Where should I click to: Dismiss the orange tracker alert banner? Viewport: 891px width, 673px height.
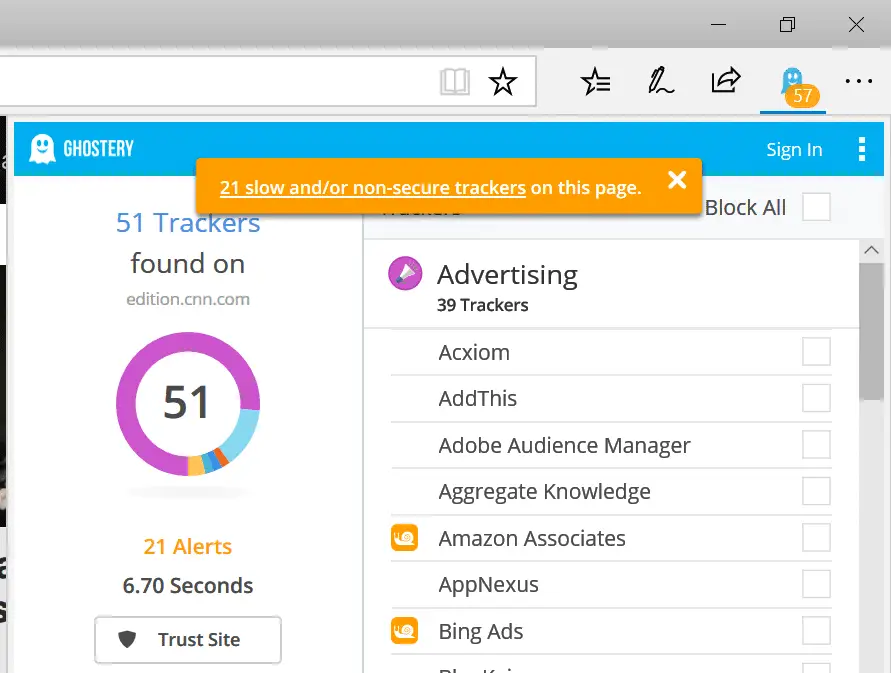[x=677, y=180]
